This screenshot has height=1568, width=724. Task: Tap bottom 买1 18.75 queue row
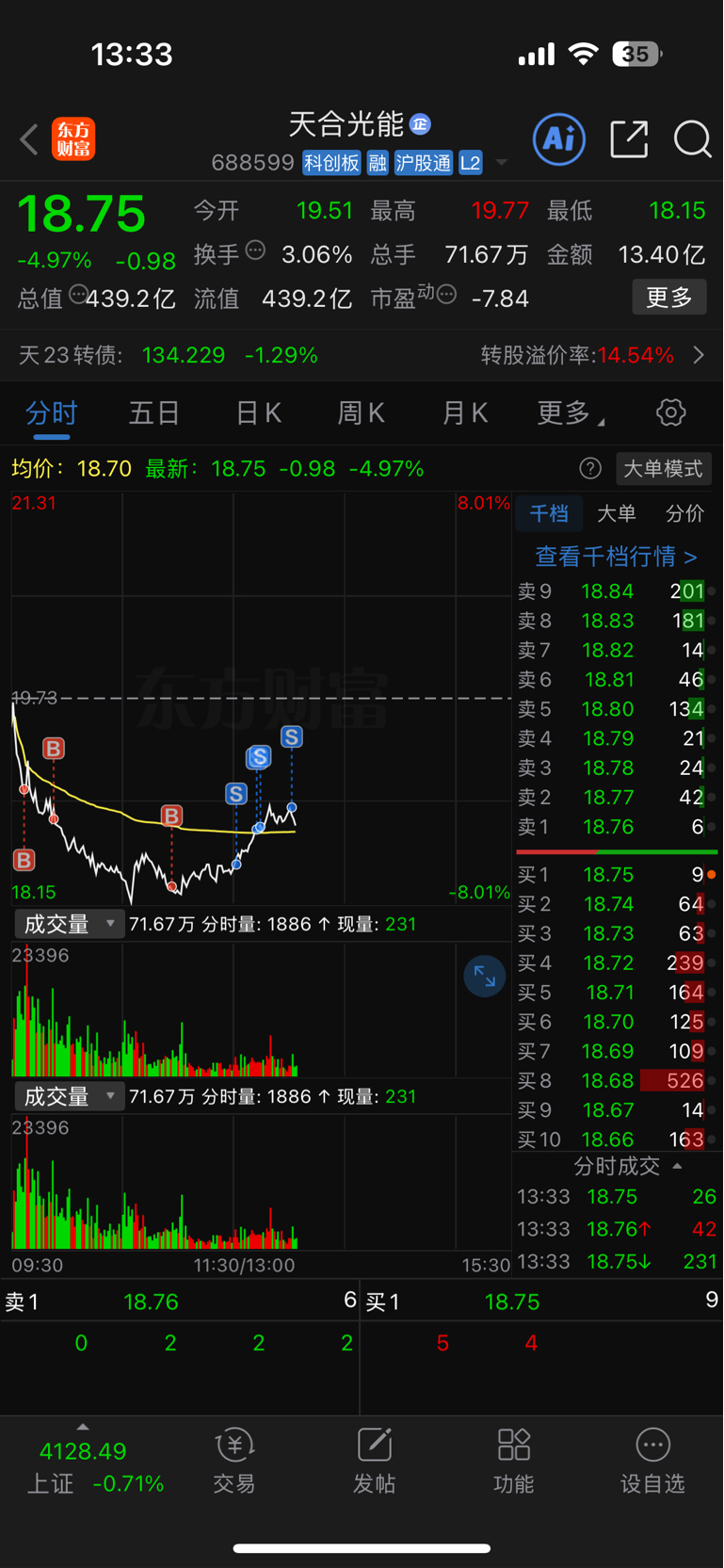coord(542,1301)
